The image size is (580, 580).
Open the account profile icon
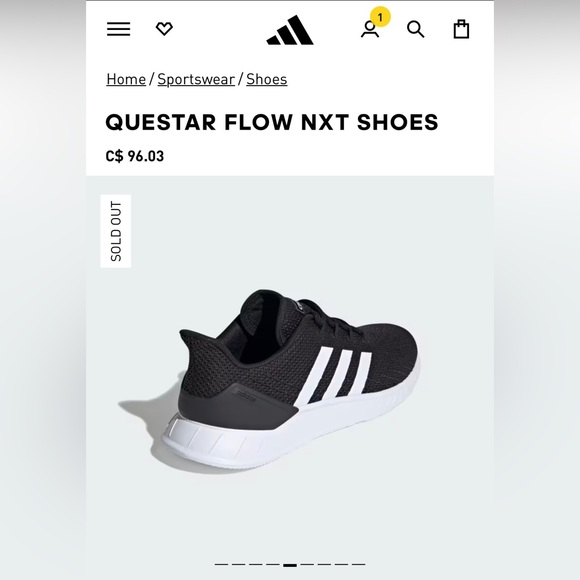370,30
